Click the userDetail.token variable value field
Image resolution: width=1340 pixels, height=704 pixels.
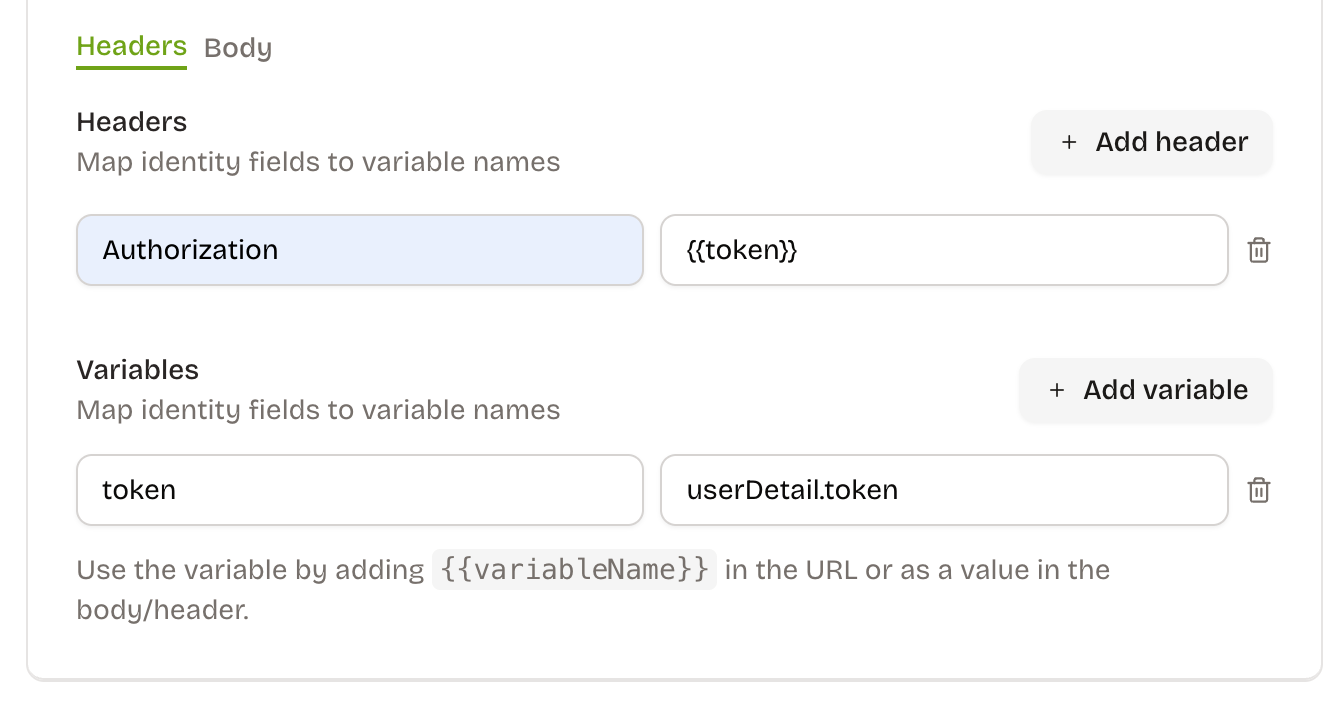943,490
